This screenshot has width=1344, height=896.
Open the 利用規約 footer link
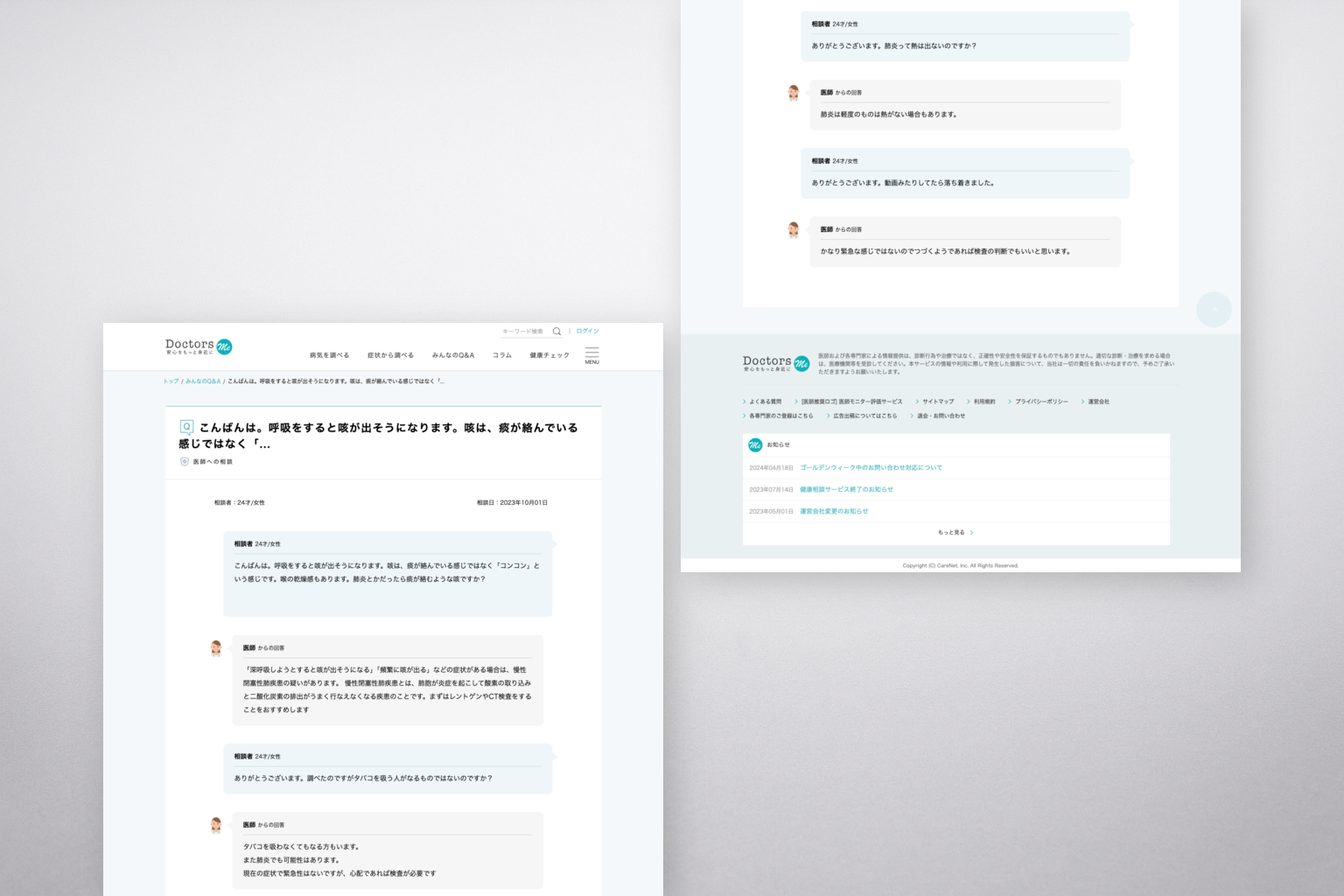[x=984, y=402]
